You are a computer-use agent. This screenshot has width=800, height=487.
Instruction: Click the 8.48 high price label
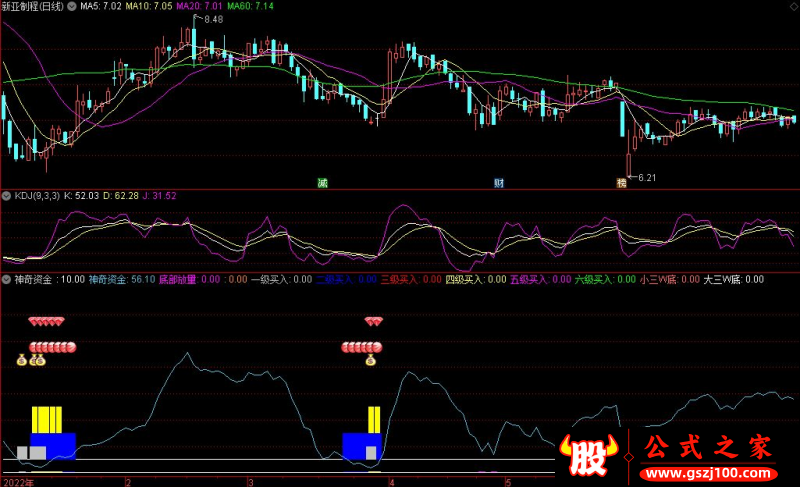point(214,19)
